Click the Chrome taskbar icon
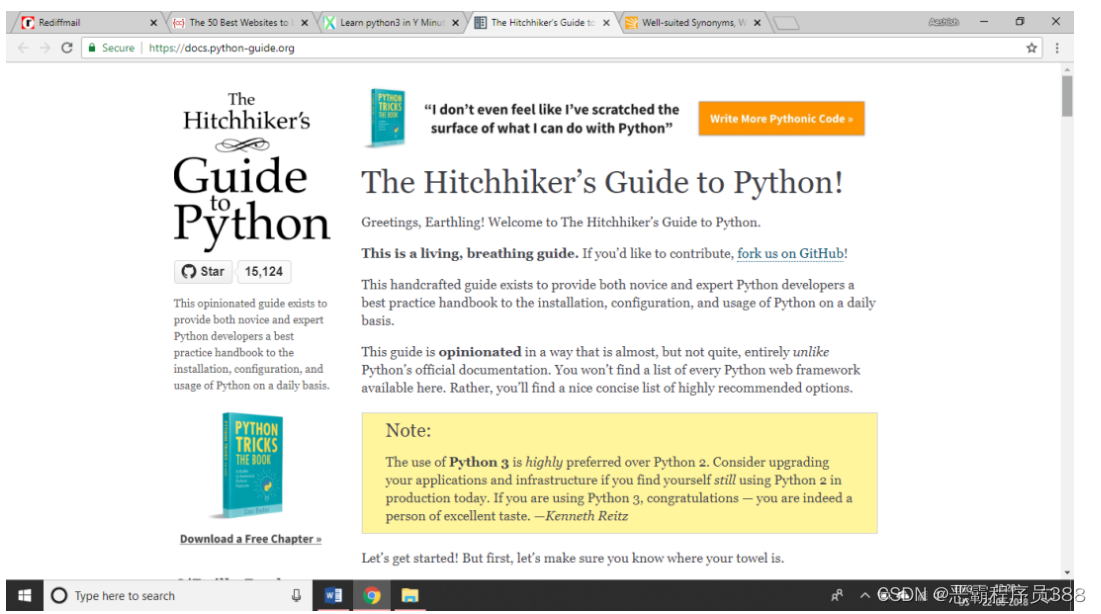The height and width of the screenshot is (614, 1101). tap(371, 596)
